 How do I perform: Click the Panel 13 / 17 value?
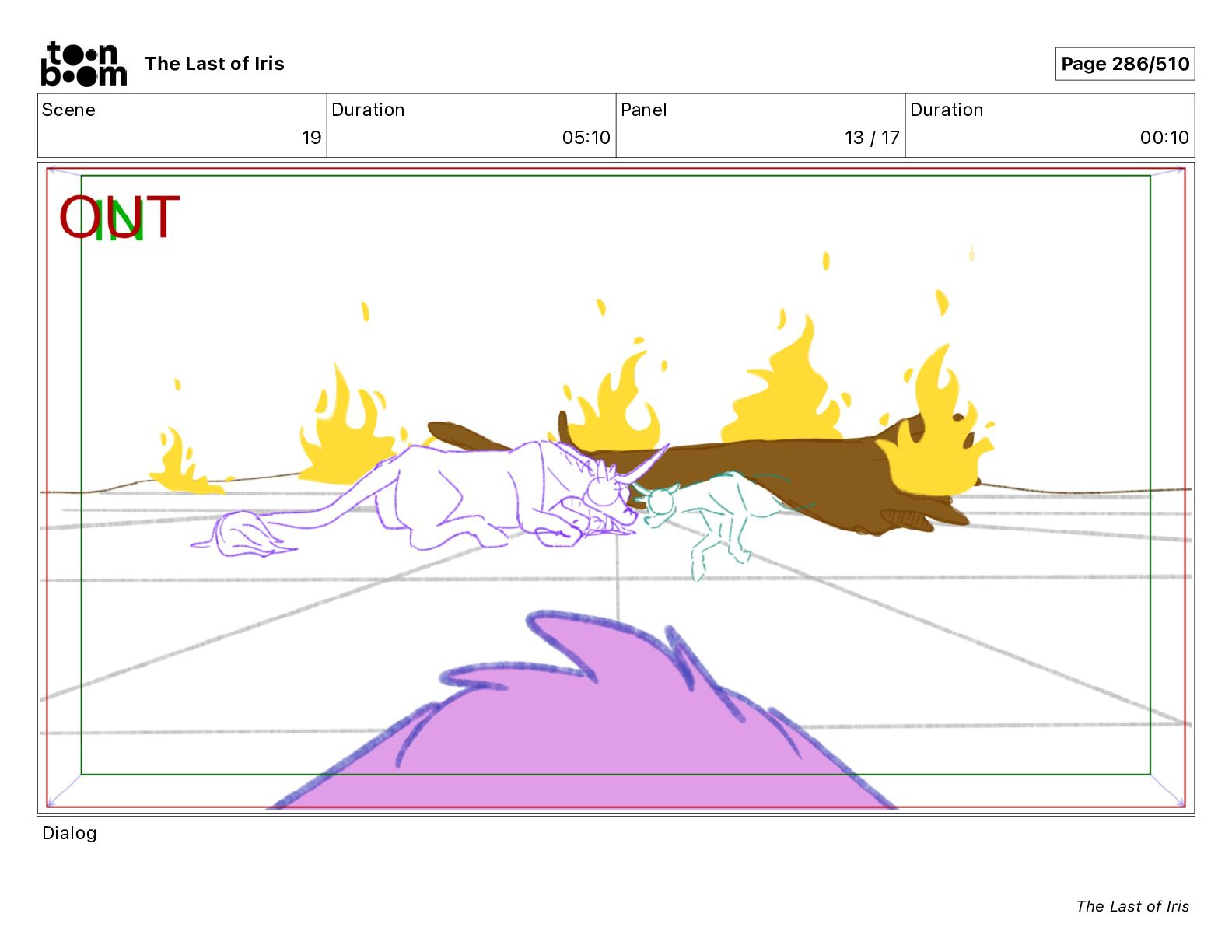(x=871, y=138)
